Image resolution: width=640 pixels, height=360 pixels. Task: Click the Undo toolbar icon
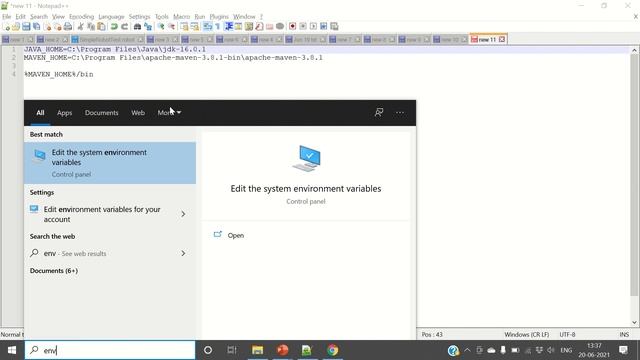[114, 27]
